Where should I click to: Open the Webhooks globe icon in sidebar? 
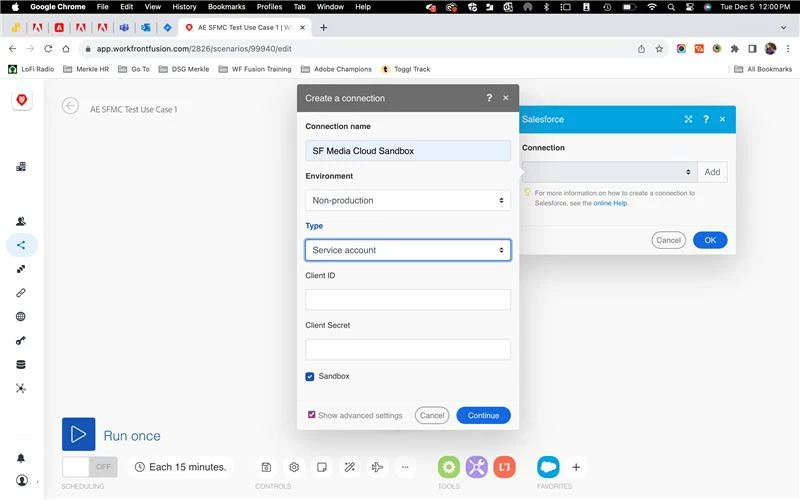click(x=21, y=317)
